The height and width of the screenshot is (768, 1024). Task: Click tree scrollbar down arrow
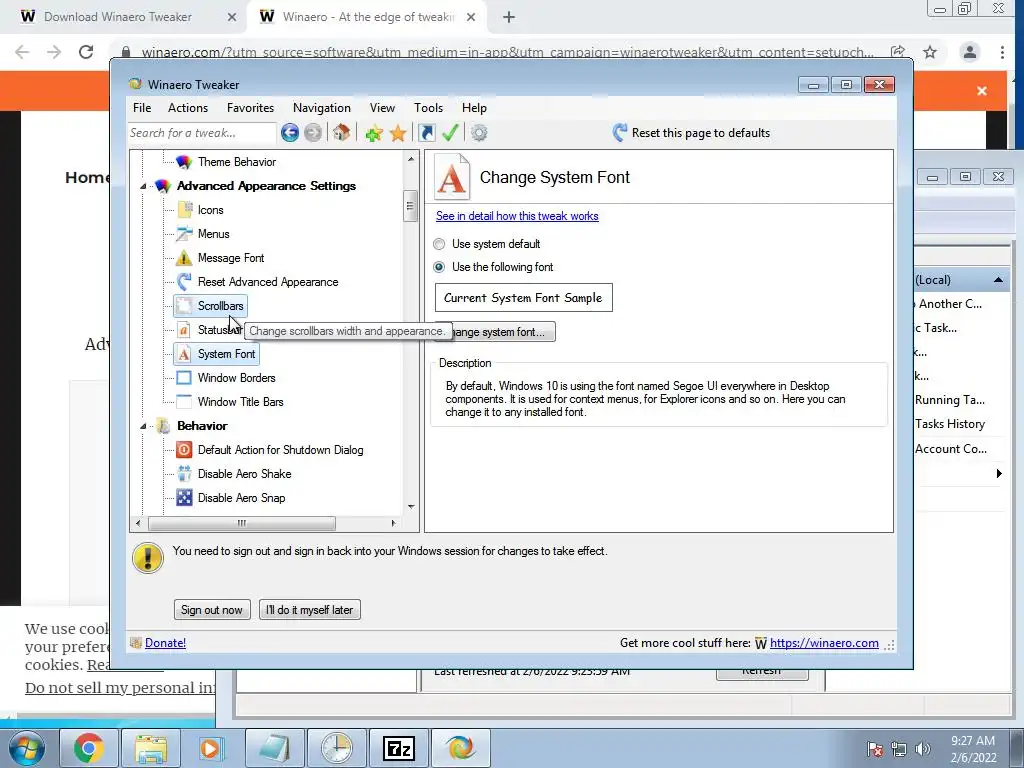click(411, 507)
